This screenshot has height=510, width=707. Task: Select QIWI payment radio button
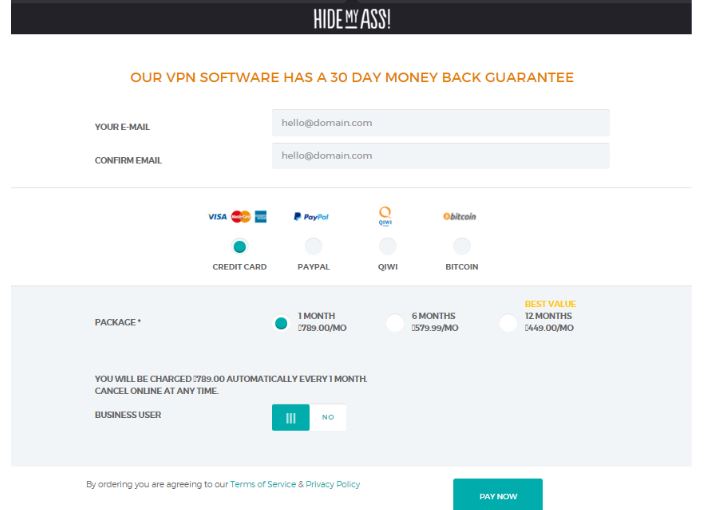point(388,246)
